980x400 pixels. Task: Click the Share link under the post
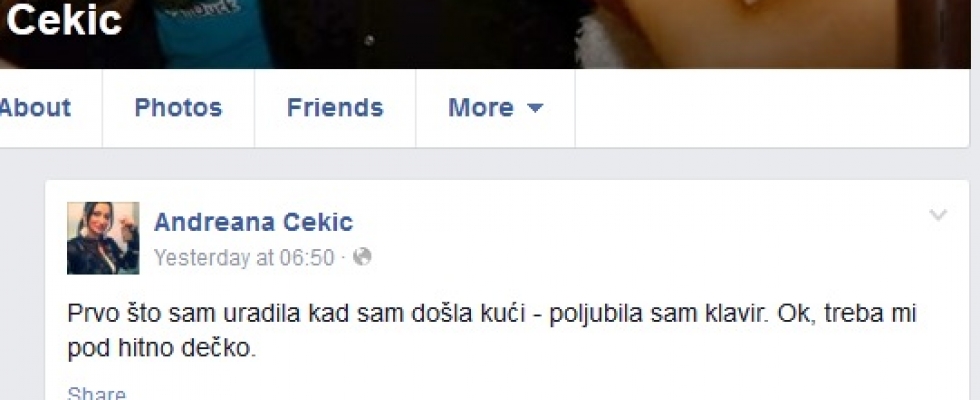click(96, 394)
